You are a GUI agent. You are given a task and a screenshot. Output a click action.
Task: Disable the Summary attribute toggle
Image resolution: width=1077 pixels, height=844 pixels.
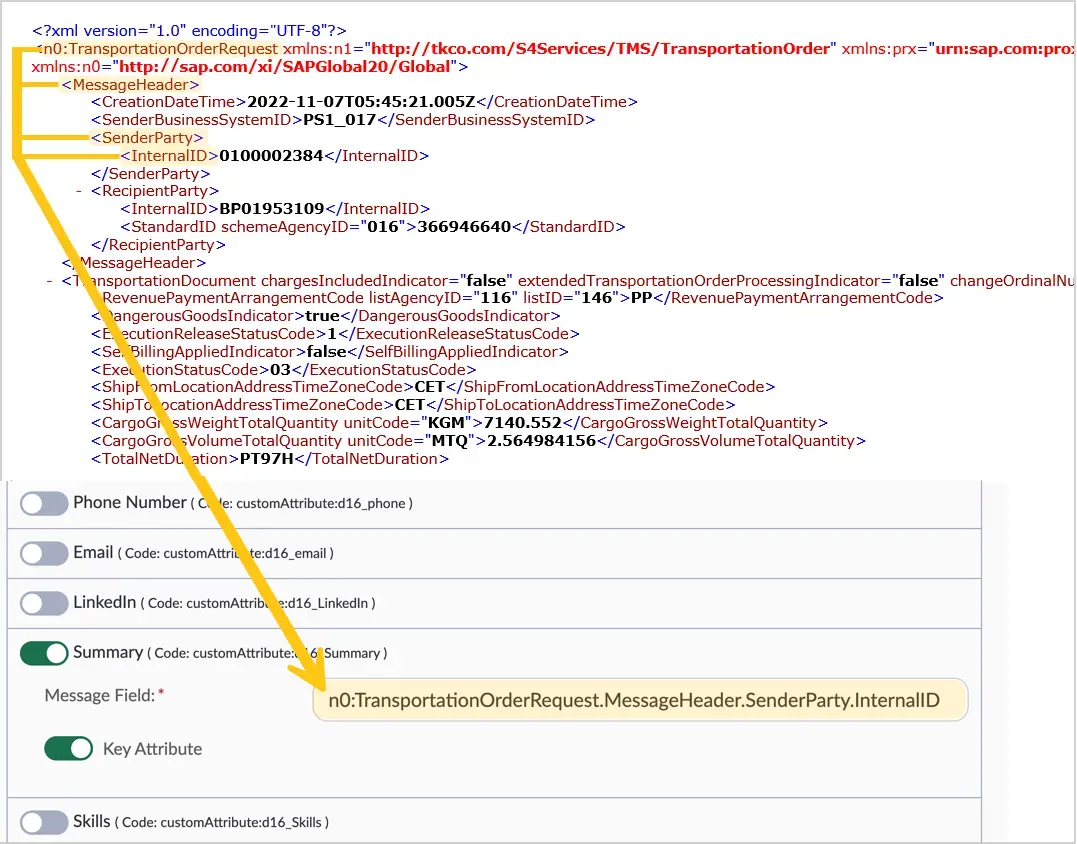pos(44,653)
